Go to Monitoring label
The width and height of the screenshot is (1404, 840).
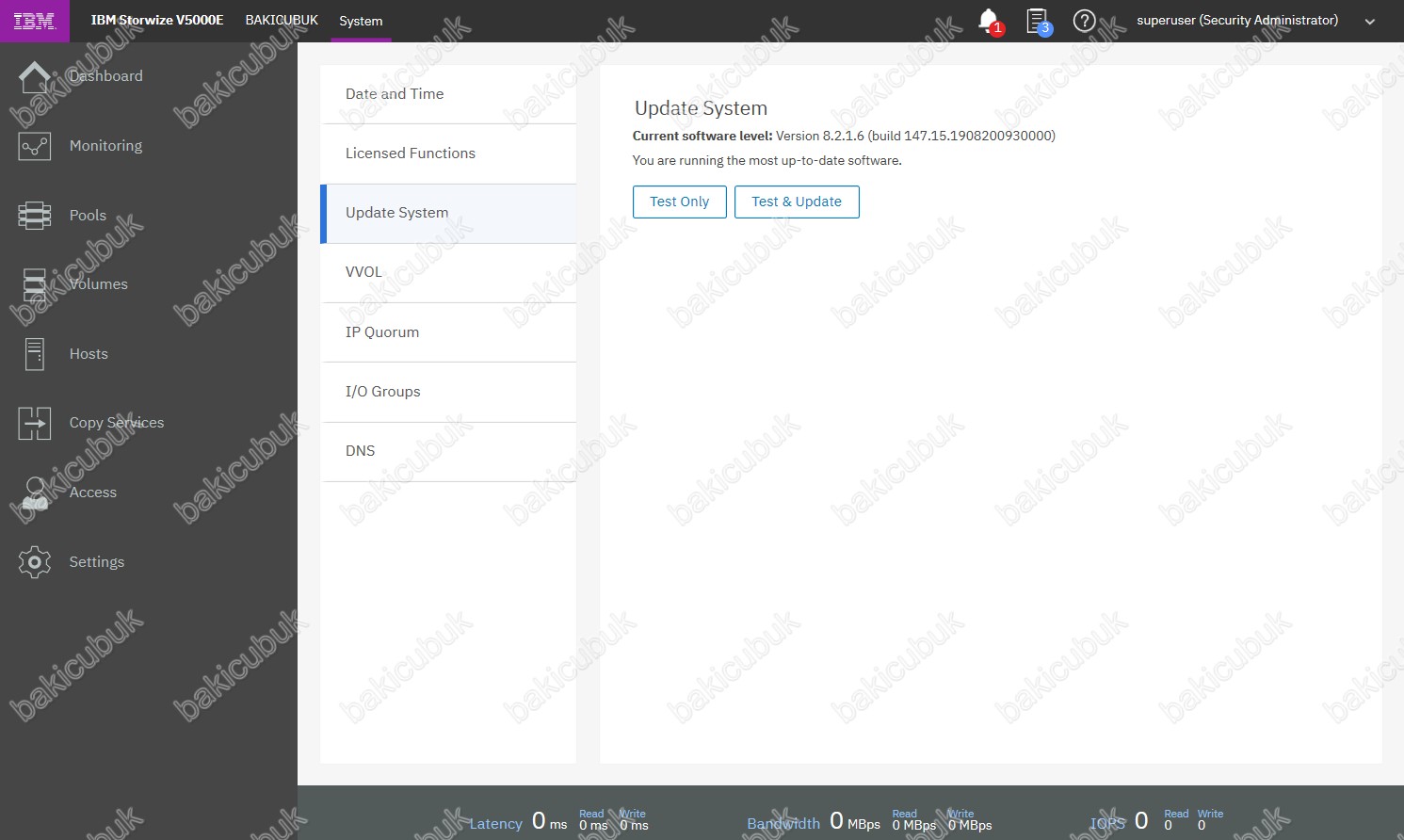tap(105, 146)
